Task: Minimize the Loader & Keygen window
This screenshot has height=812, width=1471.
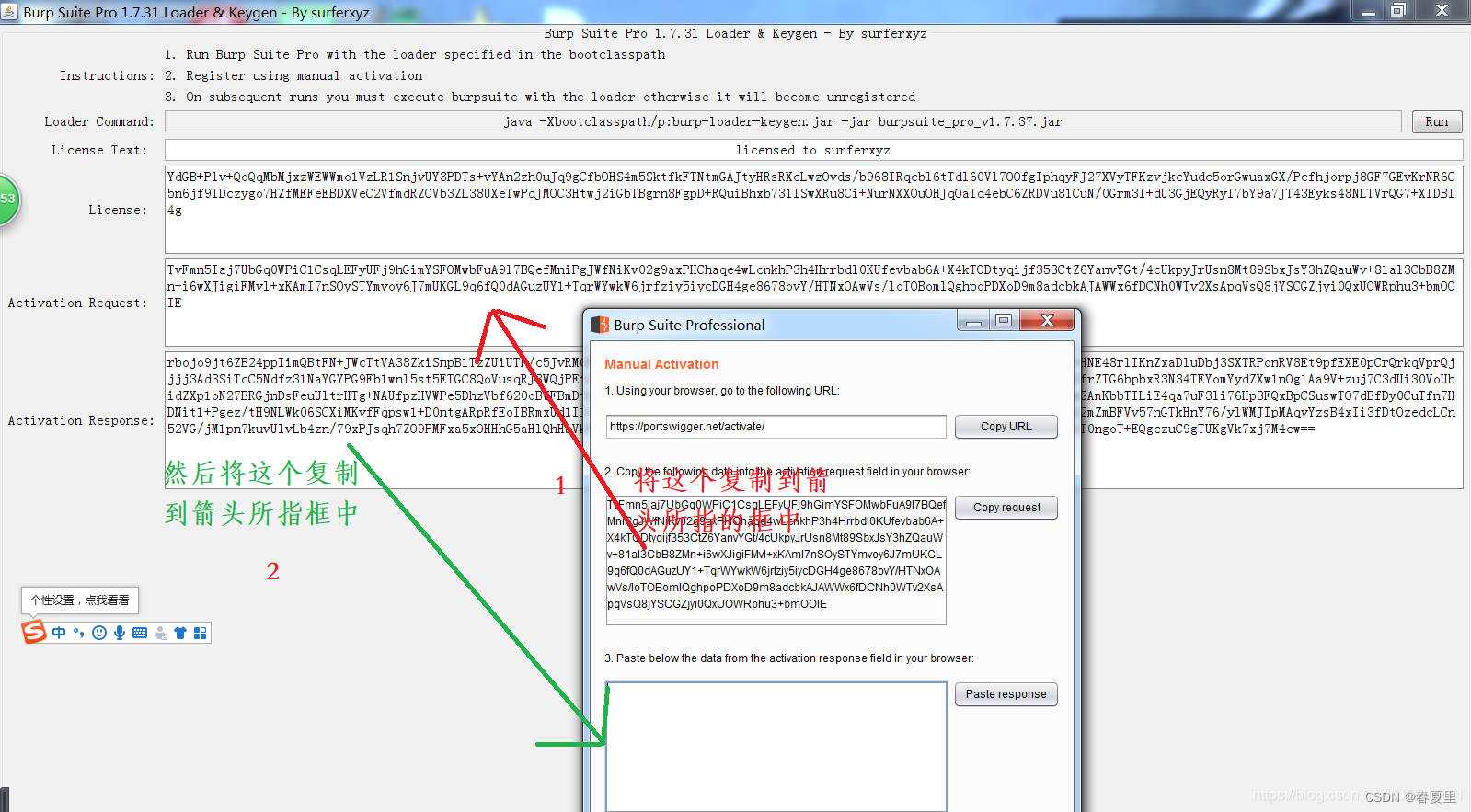Action: tap(1368, 10)
